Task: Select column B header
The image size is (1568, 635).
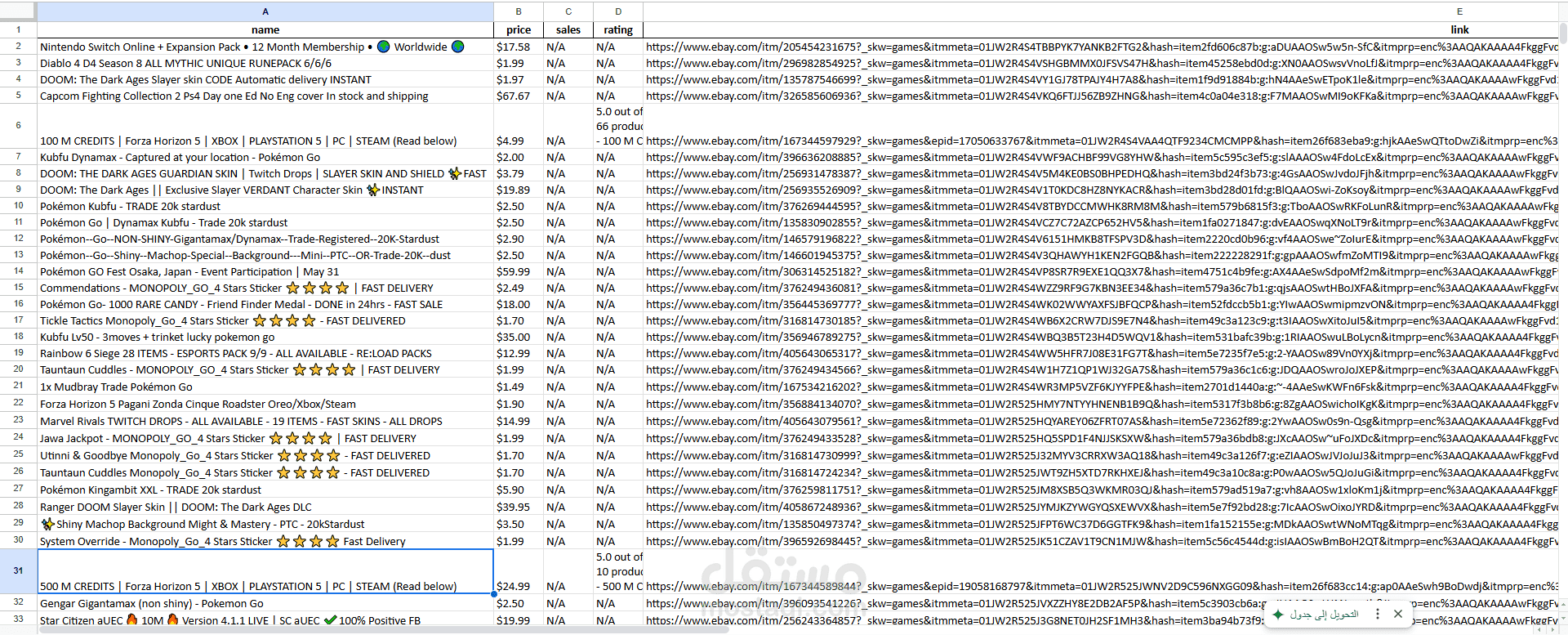Action: coord(519,11)
